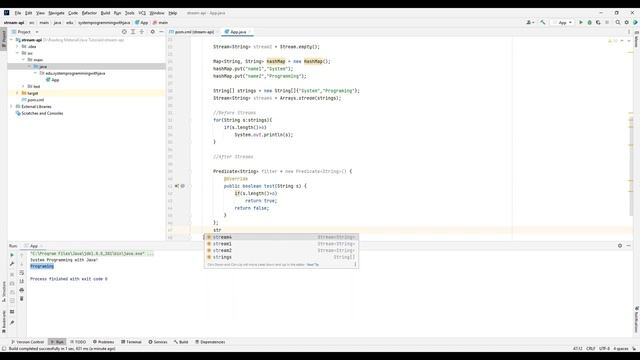Print the Run console output
640x360 pixels.
click(x=22, y=290)
